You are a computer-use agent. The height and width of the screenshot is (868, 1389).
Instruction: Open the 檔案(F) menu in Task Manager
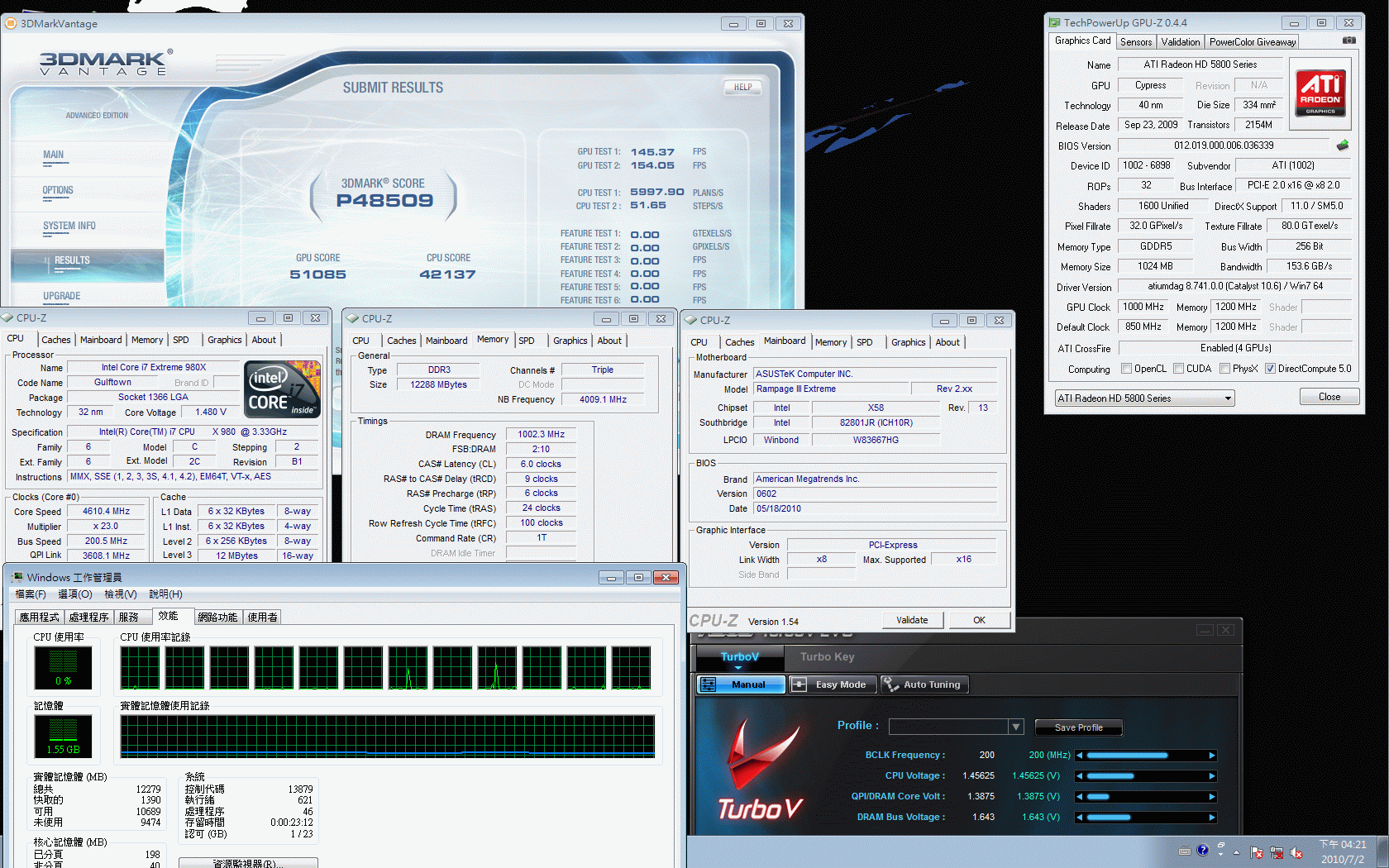31,594
